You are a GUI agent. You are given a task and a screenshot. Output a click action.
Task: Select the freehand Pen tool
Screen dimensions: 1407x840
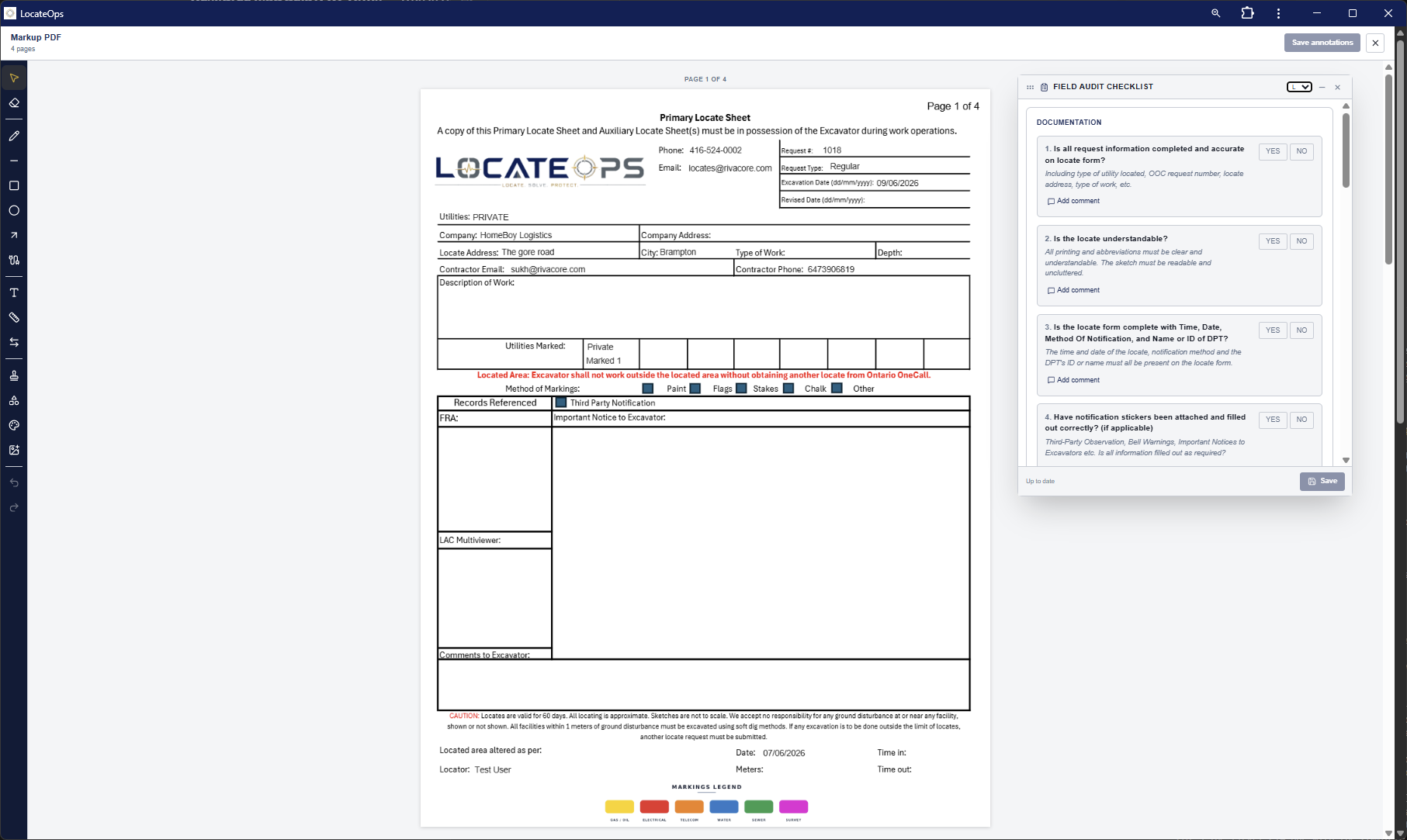[x=14, y=136]
